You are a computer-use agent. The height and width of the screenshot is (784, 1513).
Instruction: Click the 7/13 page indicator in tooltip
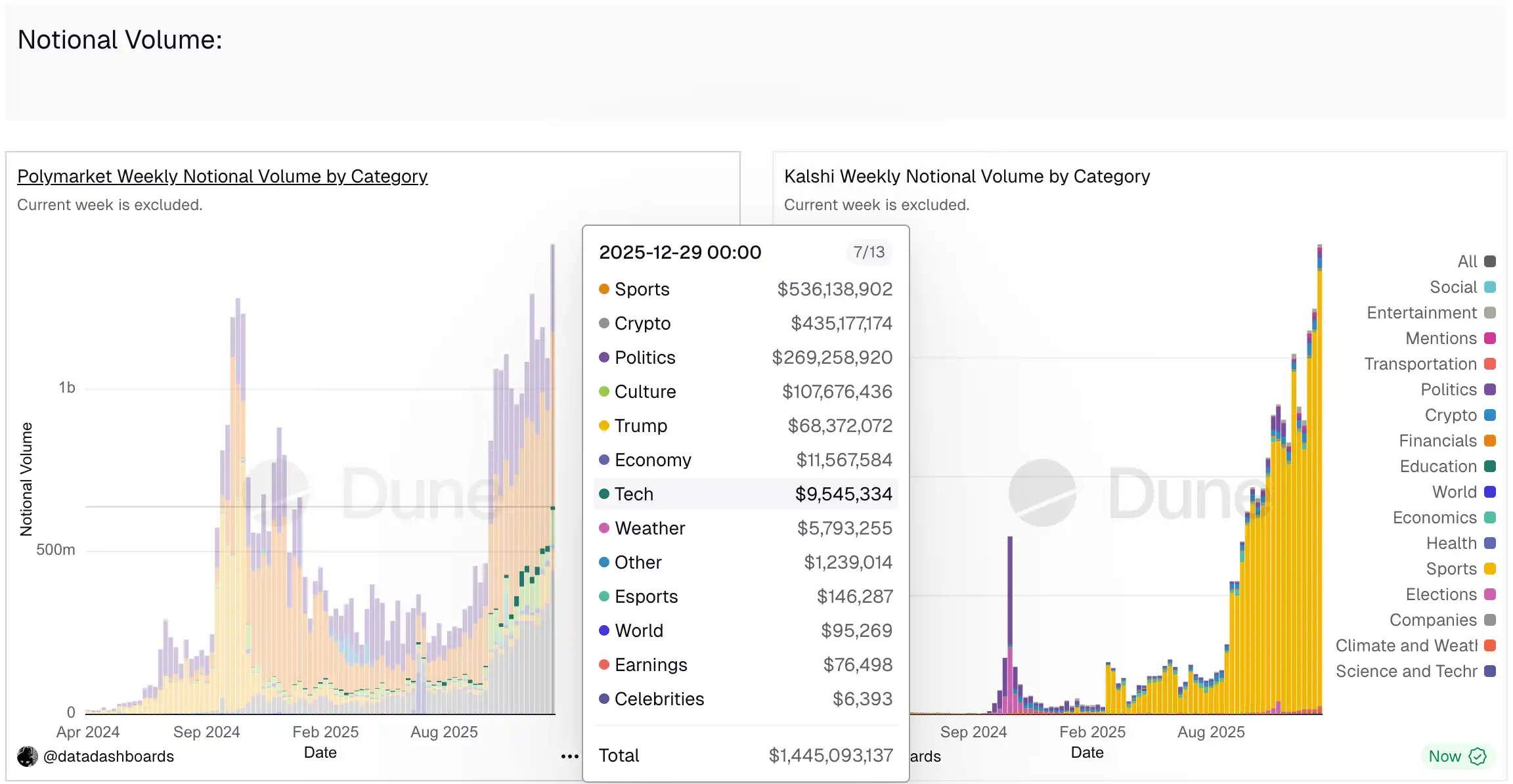point(869,252)
